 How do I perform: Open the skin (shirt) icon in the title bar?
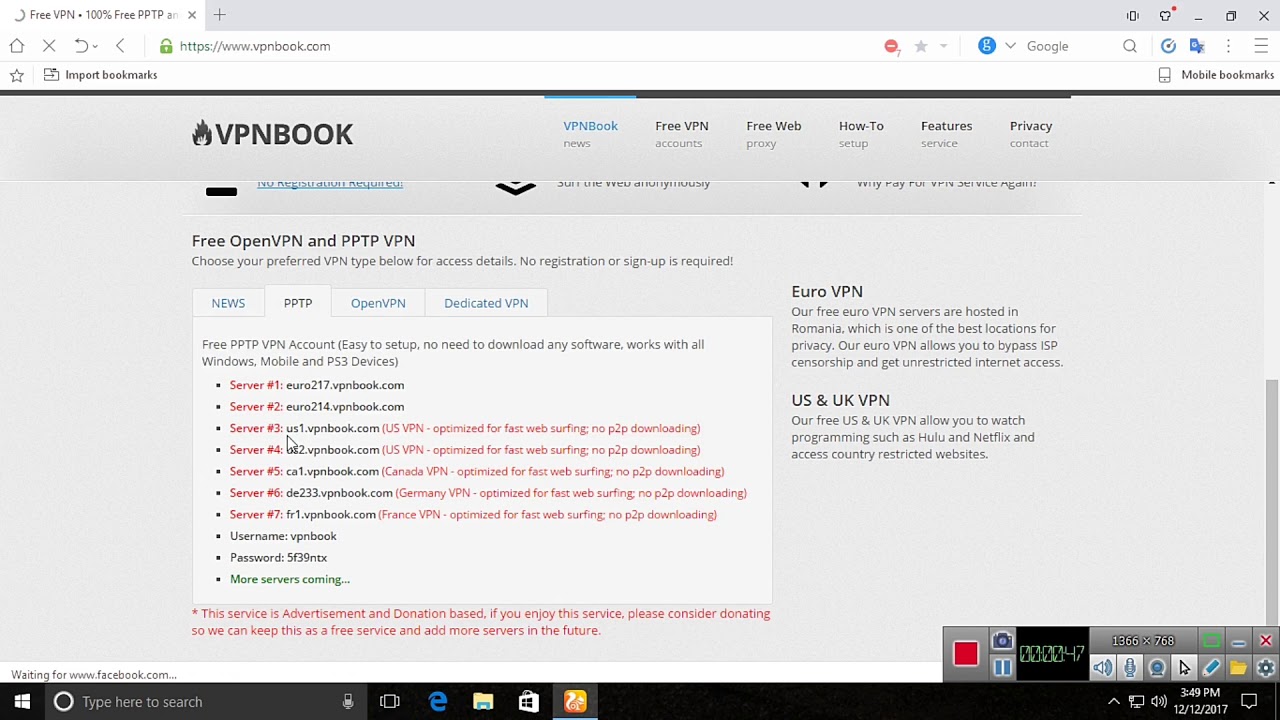click(x=1165, y=15)
